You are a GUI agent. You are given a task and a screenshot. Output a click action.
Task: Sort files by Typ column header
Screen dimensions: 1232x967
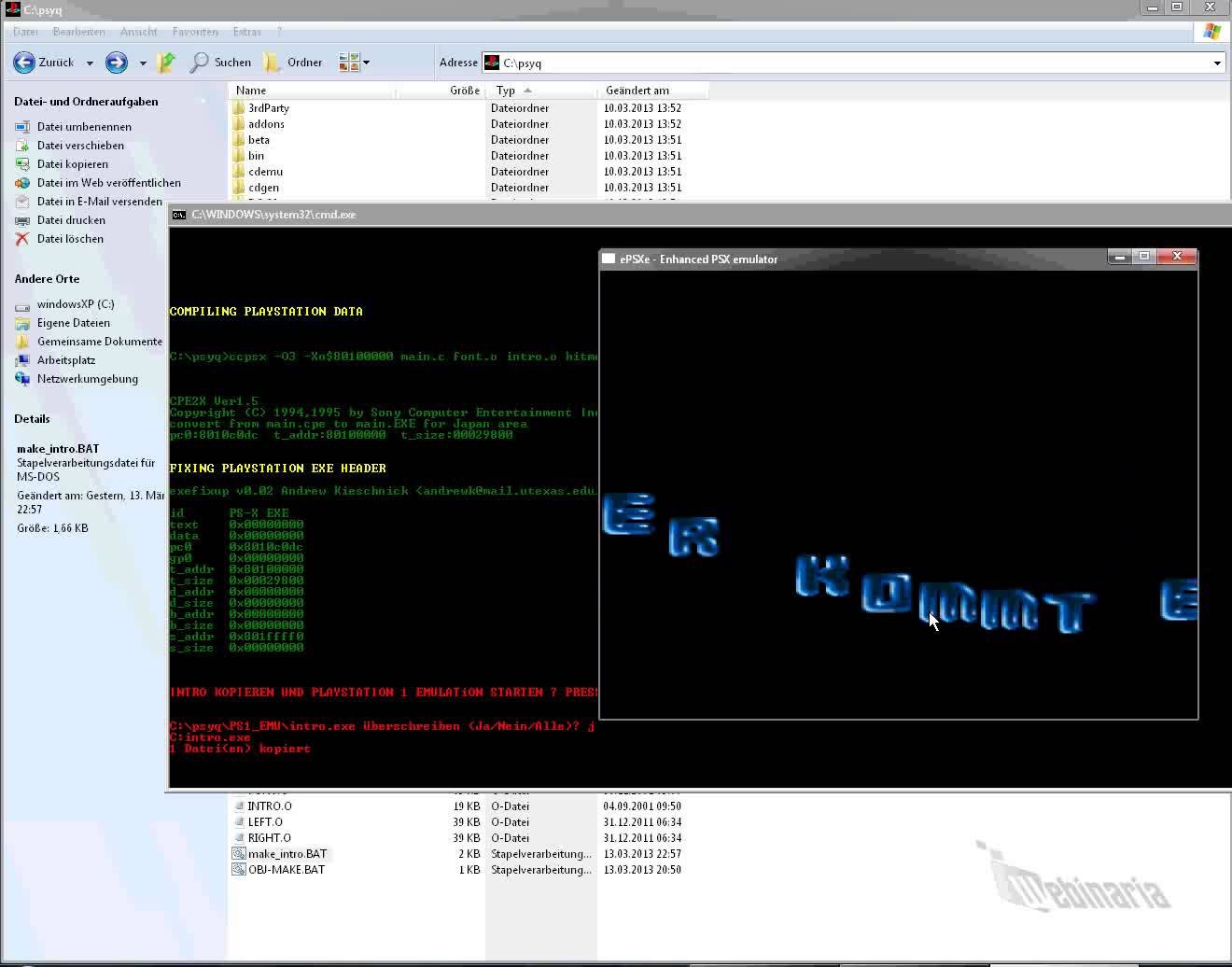(x=506, y=91)
